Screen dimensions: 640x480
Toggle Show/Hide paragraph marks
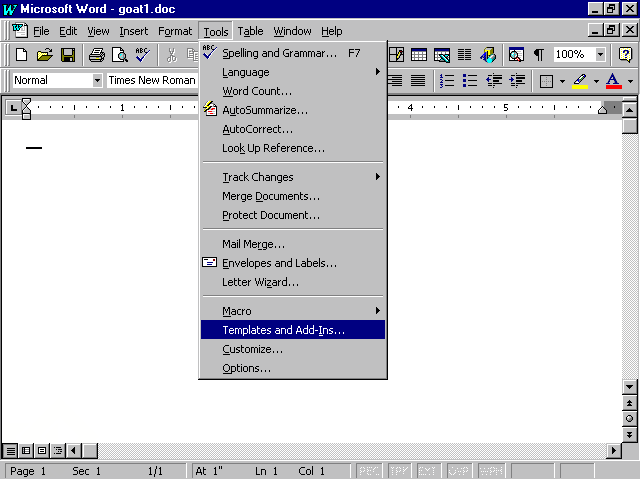pyautogui.click(x=539, y=54)
